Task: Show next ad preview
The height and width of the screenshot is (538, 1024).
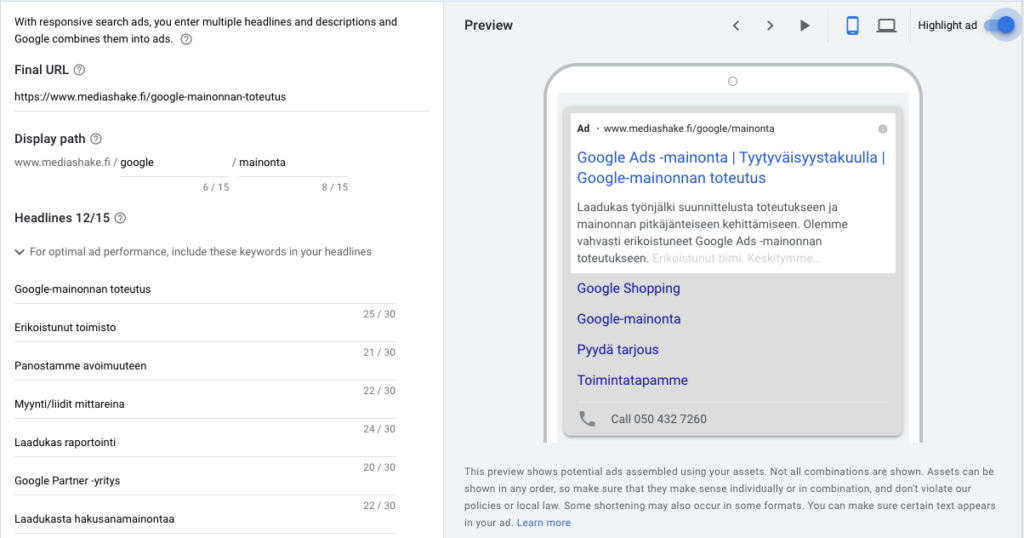Action: click(x=770, y=25)
